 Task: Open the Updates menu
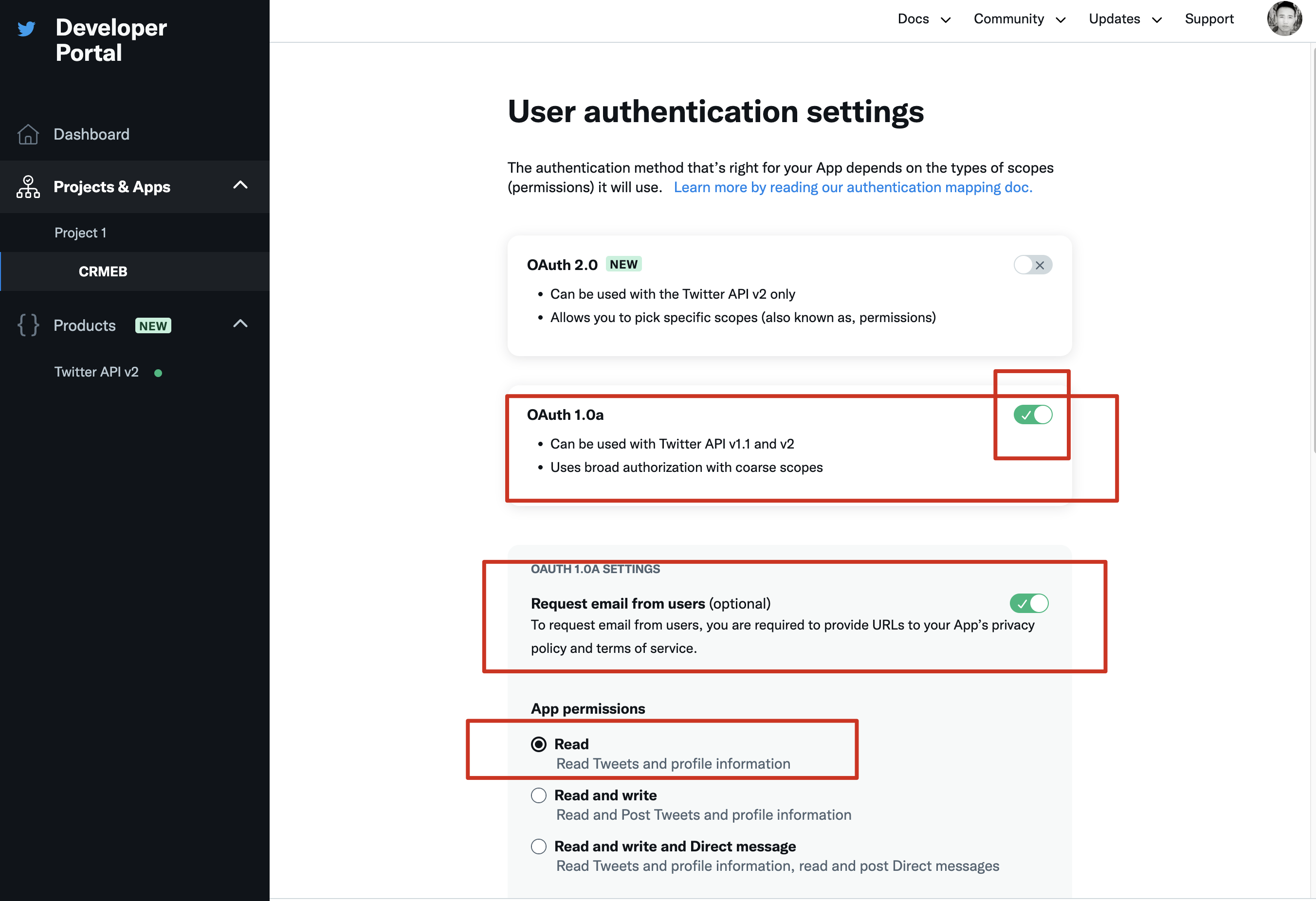click(1114, 18)
